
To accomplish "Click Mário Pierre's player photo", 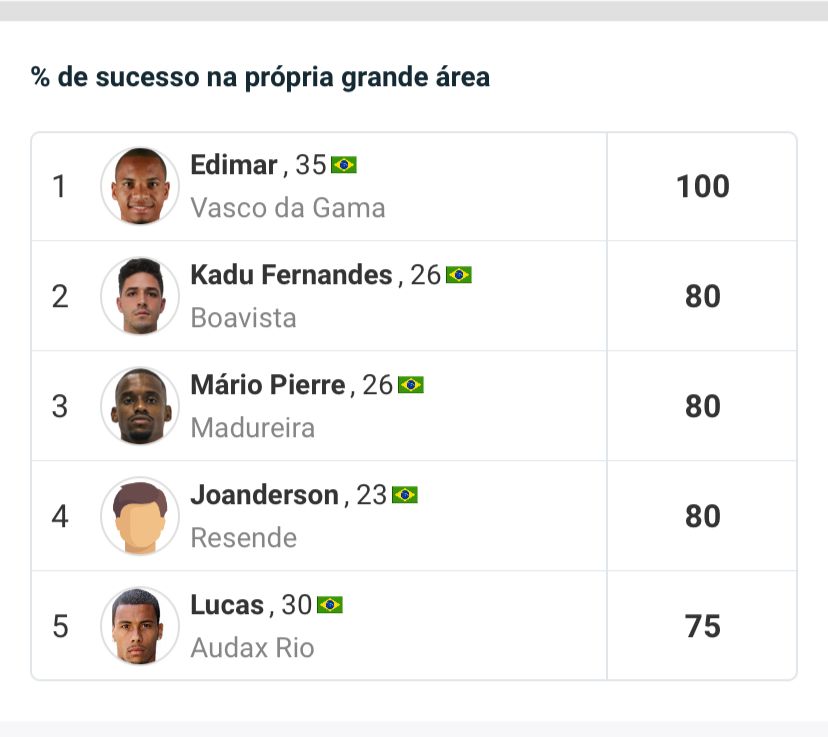I will (140, 406).
